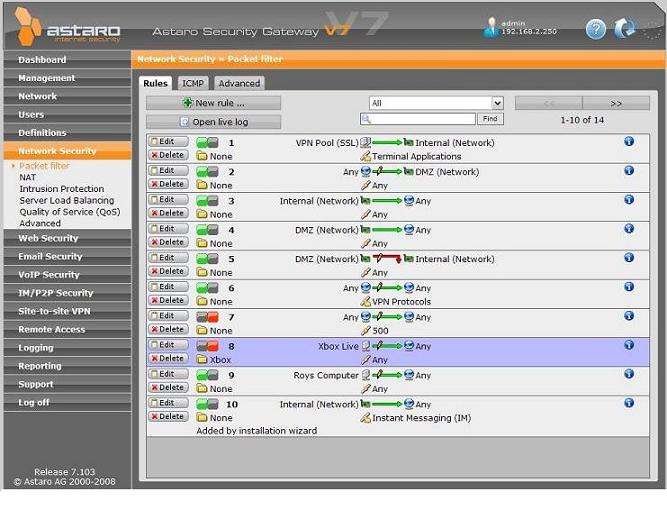Viewport: 667px width, 519px height.
Task: Expand the Web Security menu section
Action: [48, 238]
